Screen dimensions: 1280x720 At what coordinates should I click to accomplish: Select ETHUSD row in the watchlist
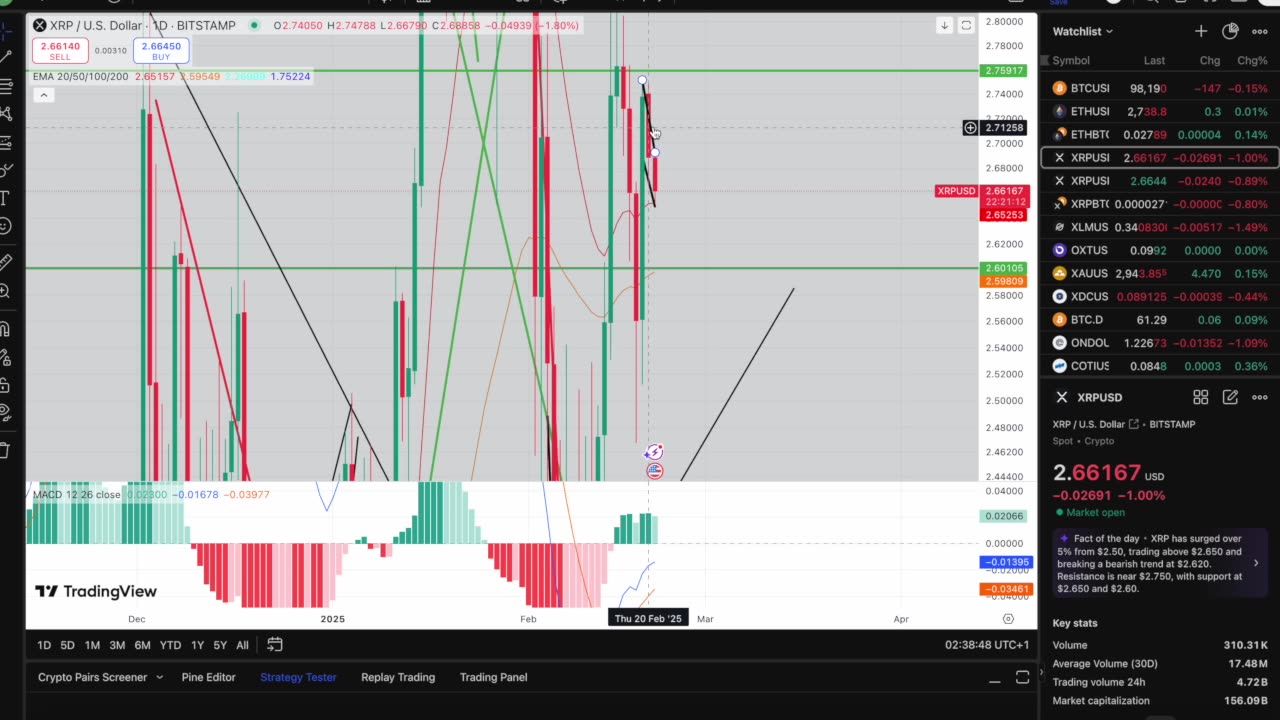pyautogui.click(x=1161, y=111)
